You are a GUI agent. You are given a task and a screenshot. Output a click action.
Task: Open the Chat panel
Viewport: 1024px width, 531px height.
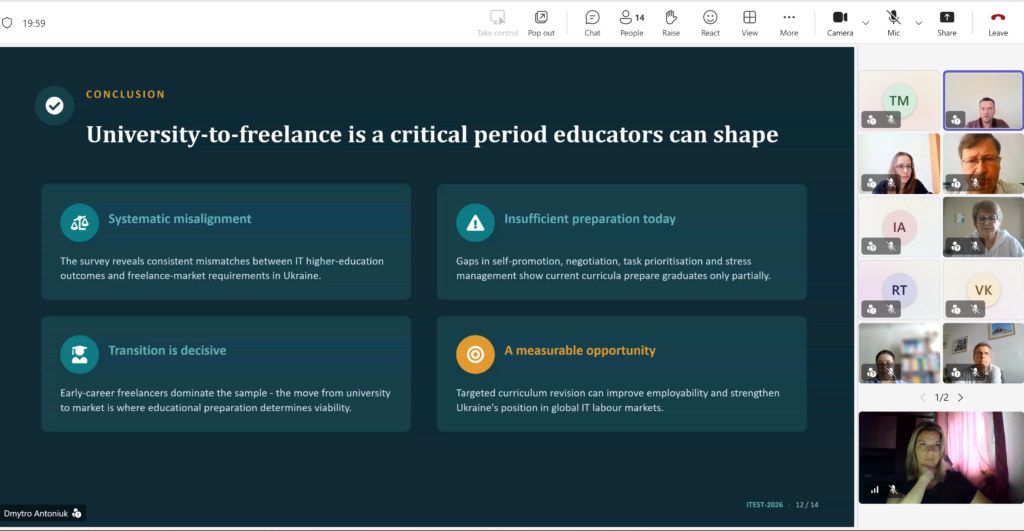click(x=592, y=24)
